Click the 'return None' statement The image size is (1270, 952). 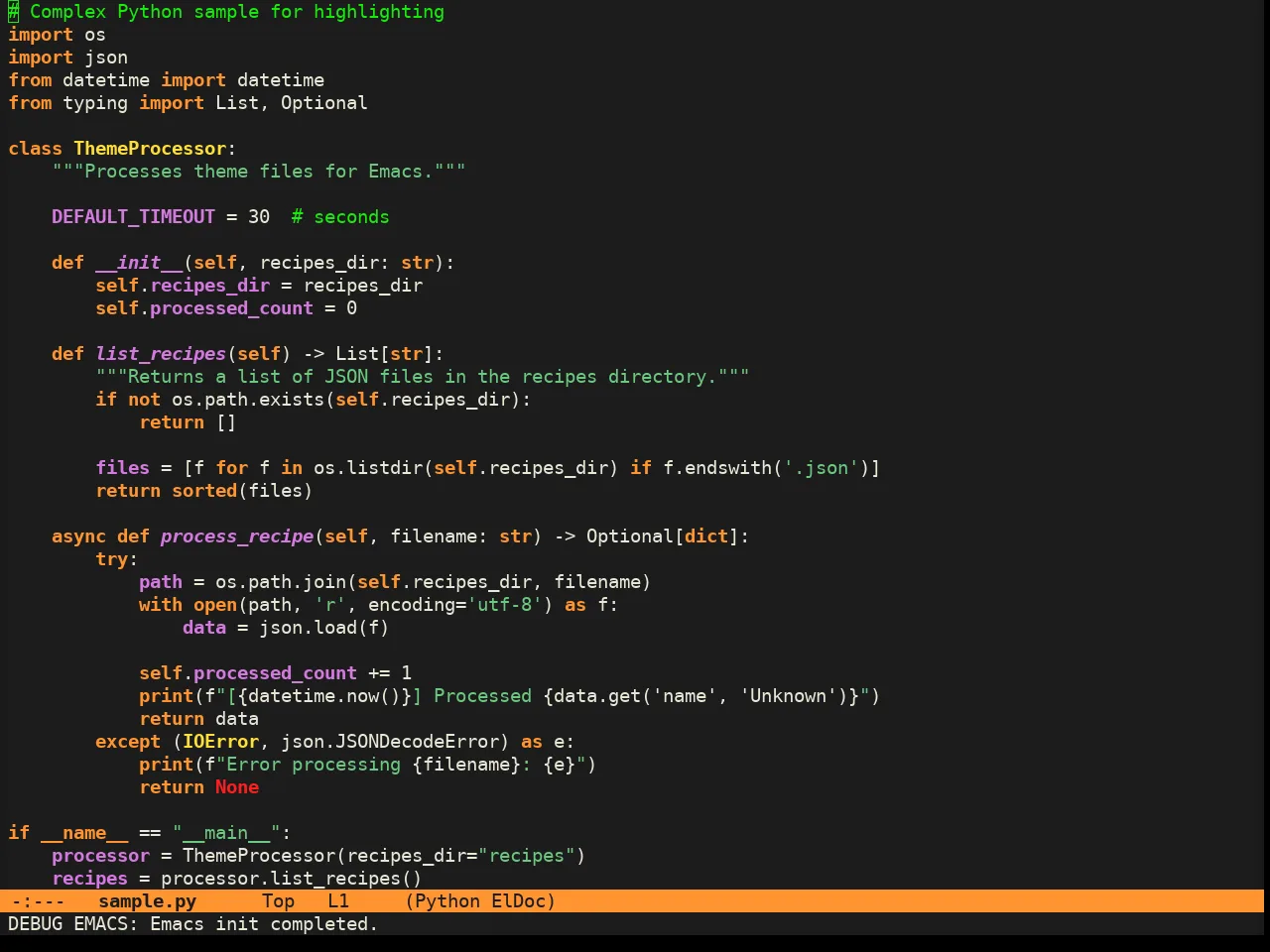point(198,787)
